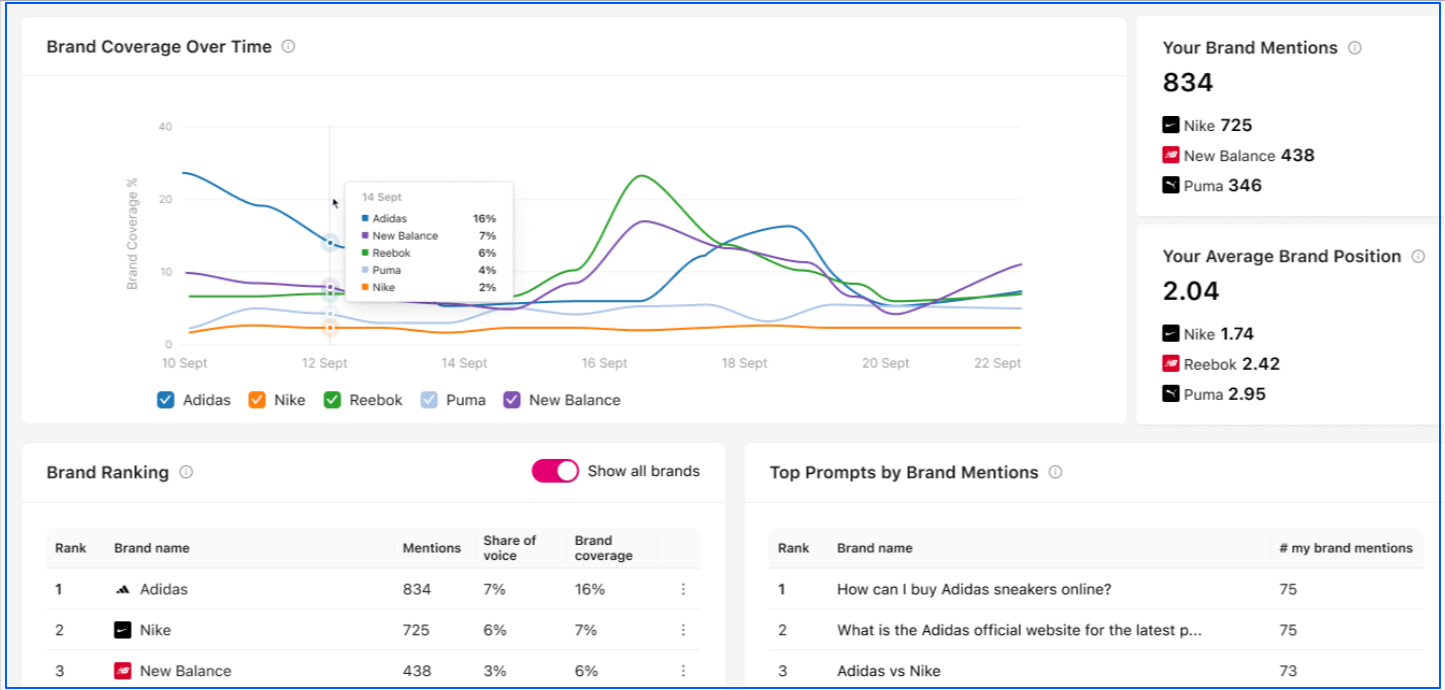Click the 834 mentions value in the Adidas row
Image resolution: width=1445 pixels, height=690 pixels.
click(x=417, y=590)
